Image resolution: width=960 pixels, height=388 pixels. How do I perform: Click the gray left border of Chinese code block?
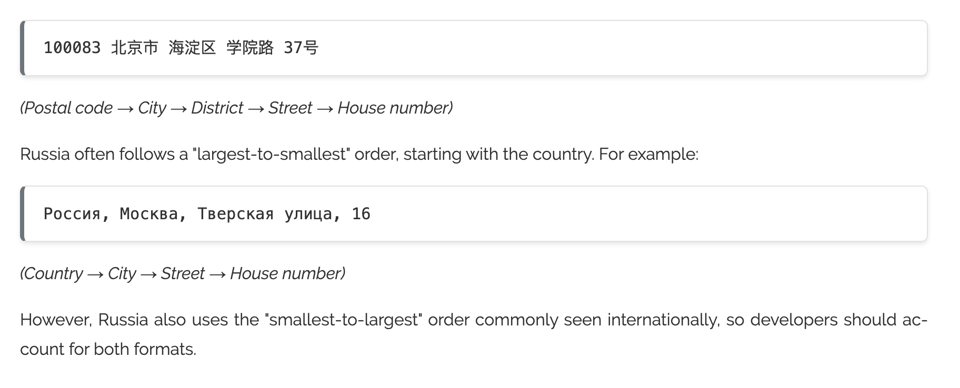[x=23, y=48]
